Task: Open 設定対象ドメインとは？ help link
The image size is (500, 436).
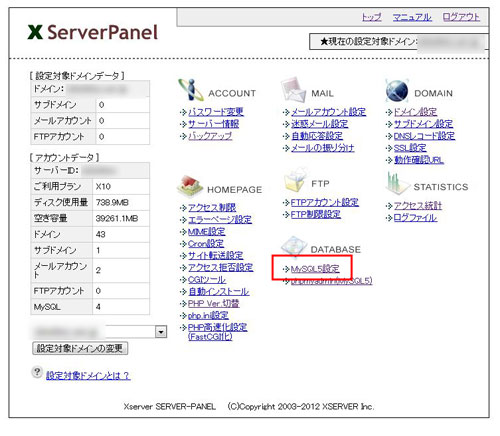Action: click(x=88, y=376)
